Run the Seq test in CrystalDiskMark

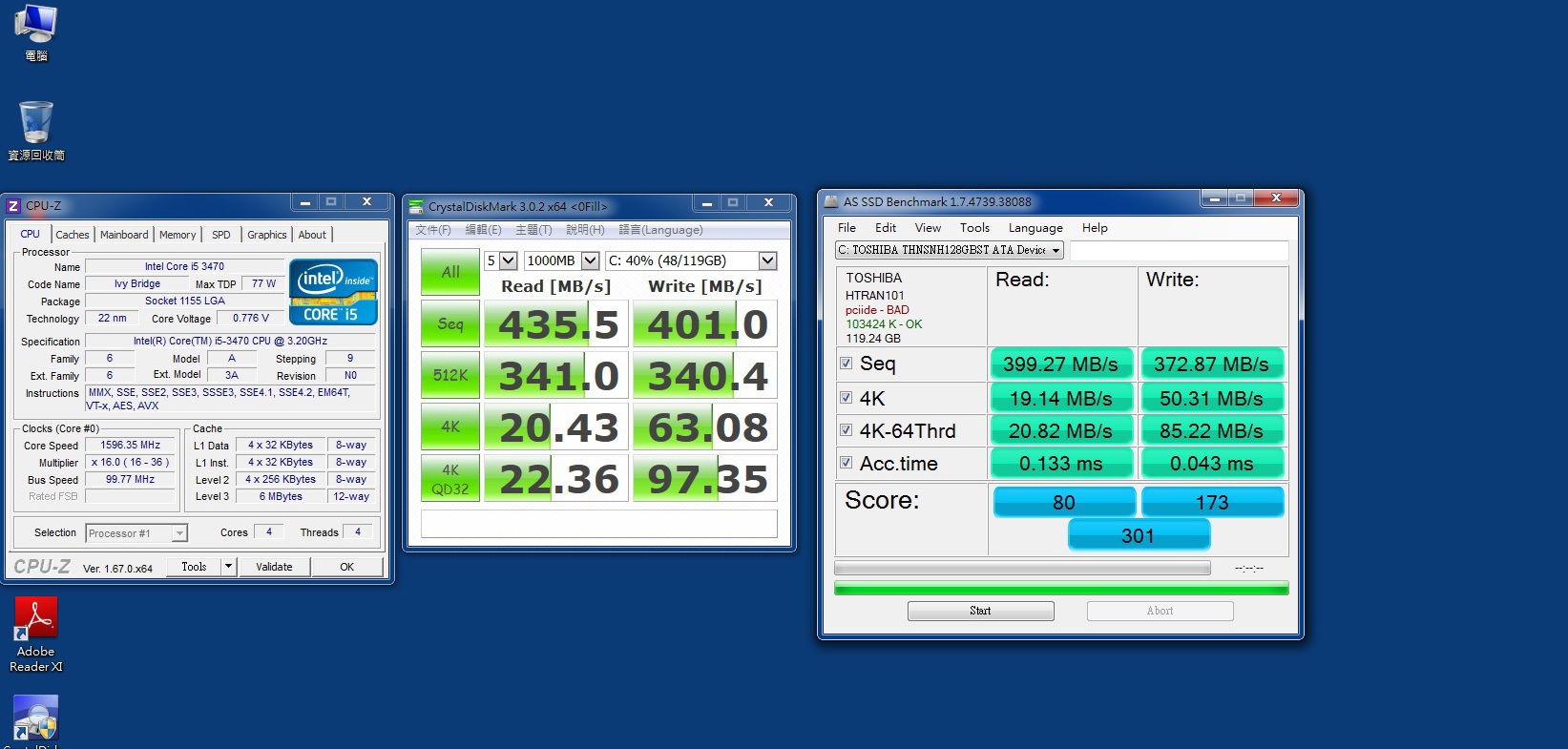click(x=450, y=323)
